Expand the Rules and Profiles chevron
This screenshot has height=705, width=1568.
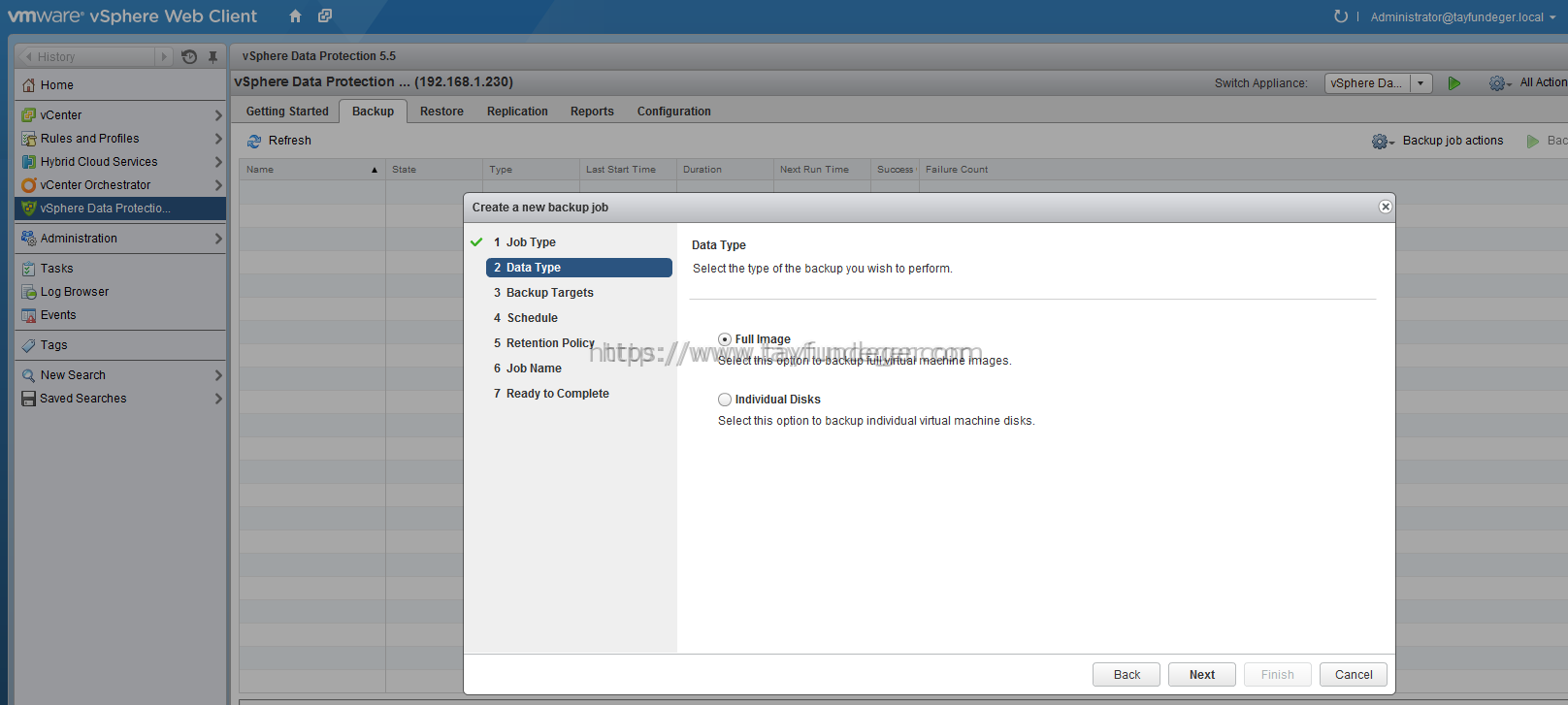217,139
